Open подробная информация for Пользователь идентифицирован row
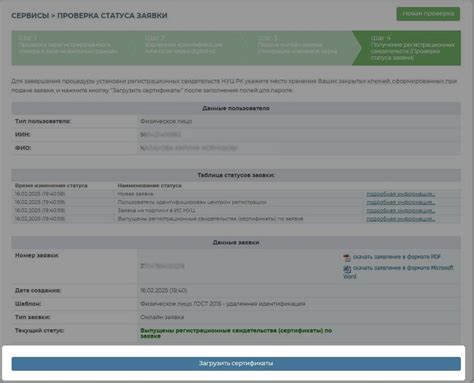This screenshot has width=474, height=383. point(401,202)
